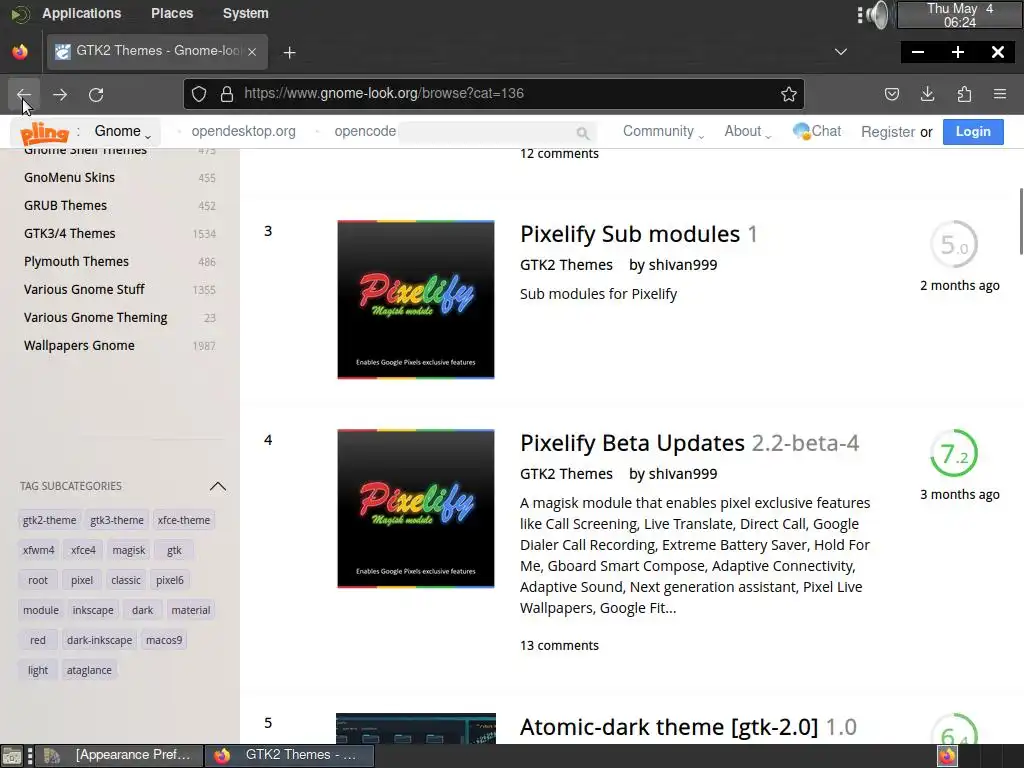Screen dimensions: 1024x768
Task: Filter by the magisk tag
Action: click(x=129, y=550)
